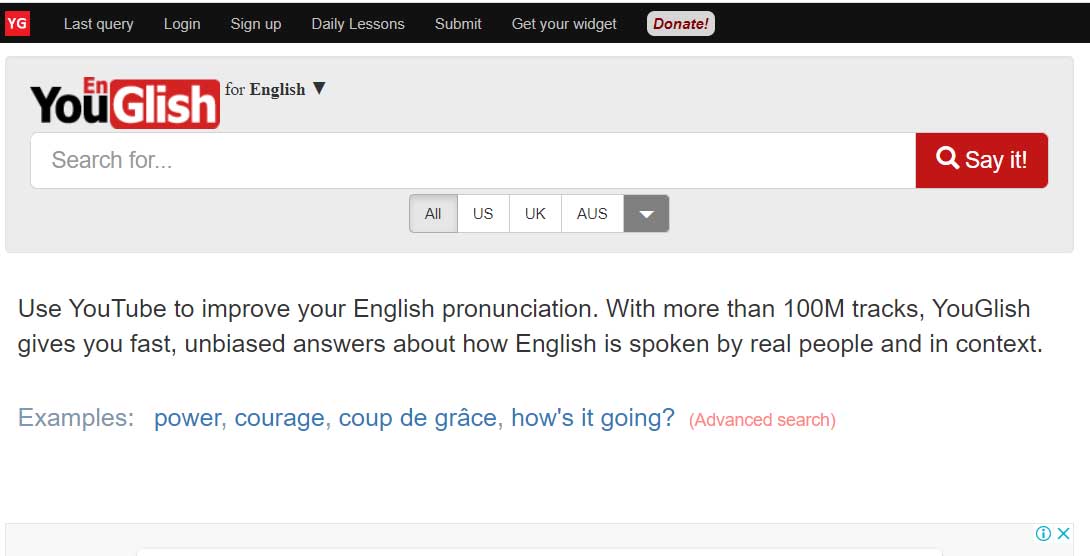Click the Donate! button
The height and width of the screenshot is (556, 1090).
coord(681,24)
